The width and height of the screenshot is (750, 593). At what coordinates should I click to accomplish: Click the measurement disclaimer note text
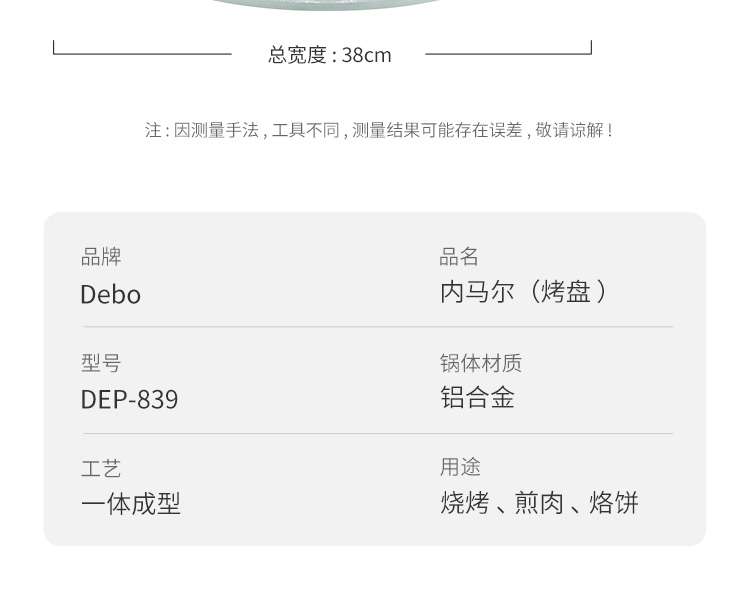click(379, 130)
